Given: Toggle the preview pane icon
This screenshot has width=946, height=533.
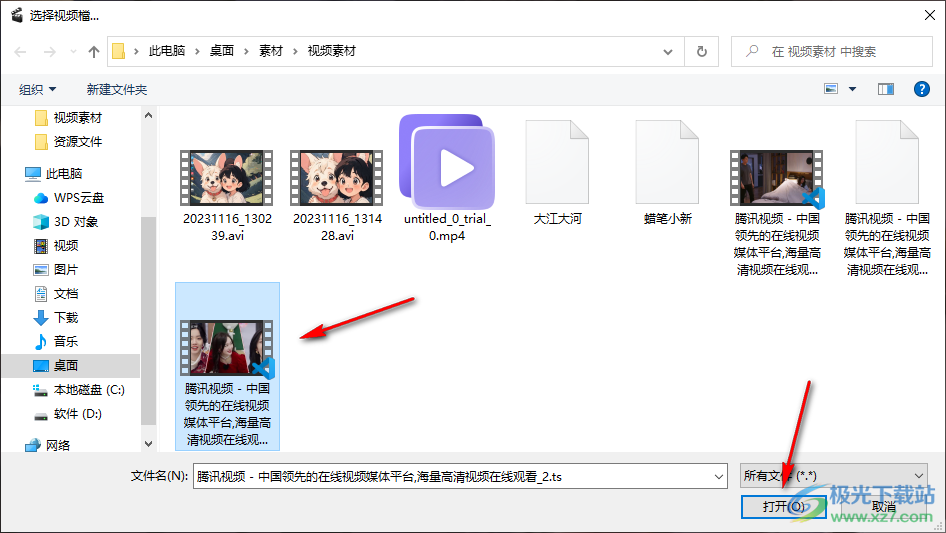Looking at the screenshot, I should point(885,89).
